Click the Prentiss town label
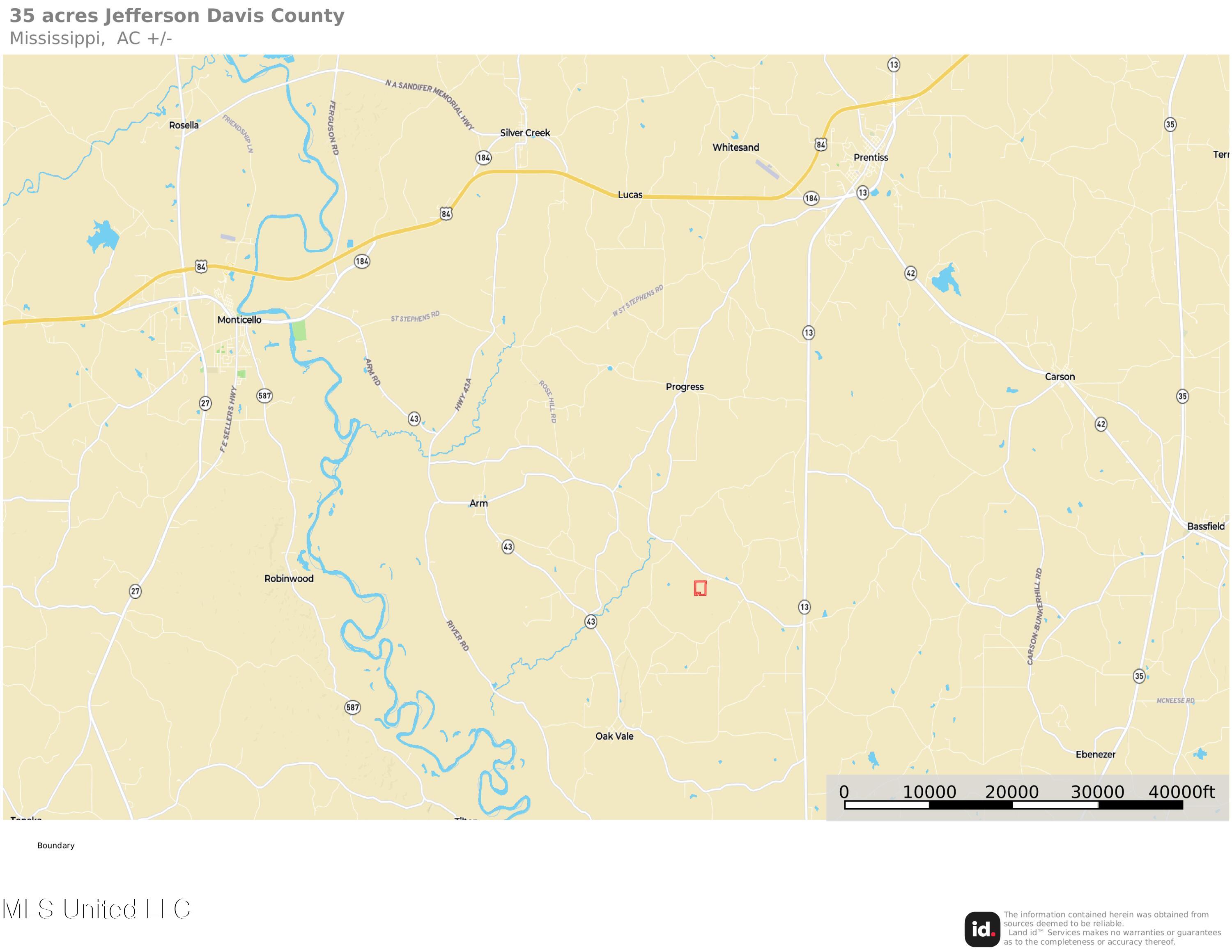The height and width of the screenshot is (952, 1232). point(871,157)
